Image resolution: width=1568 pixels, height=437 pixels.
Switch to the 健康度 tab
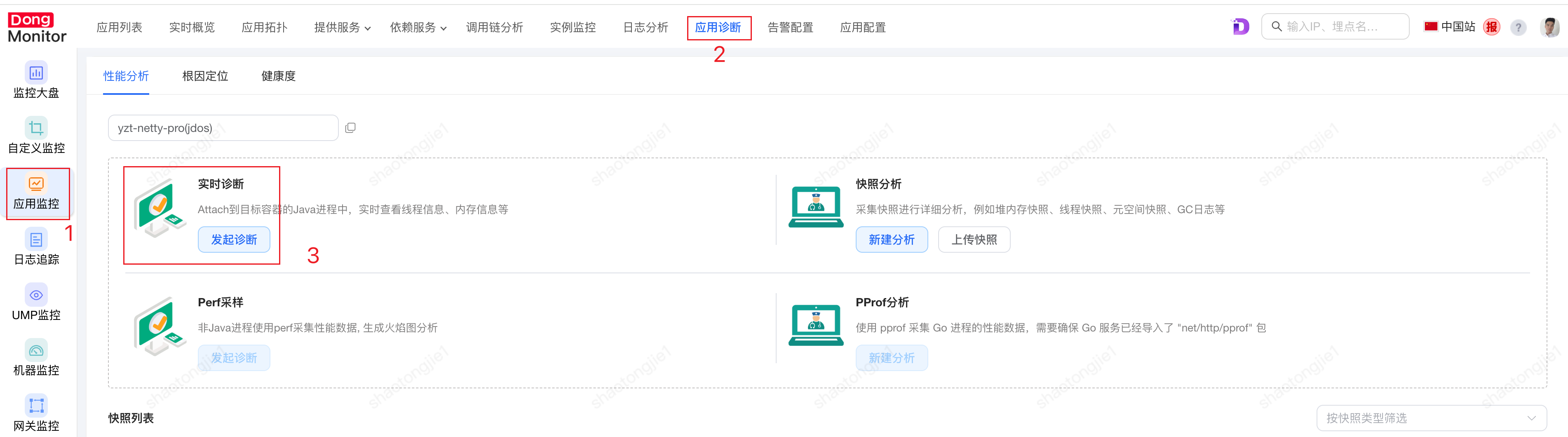(278, 76)
